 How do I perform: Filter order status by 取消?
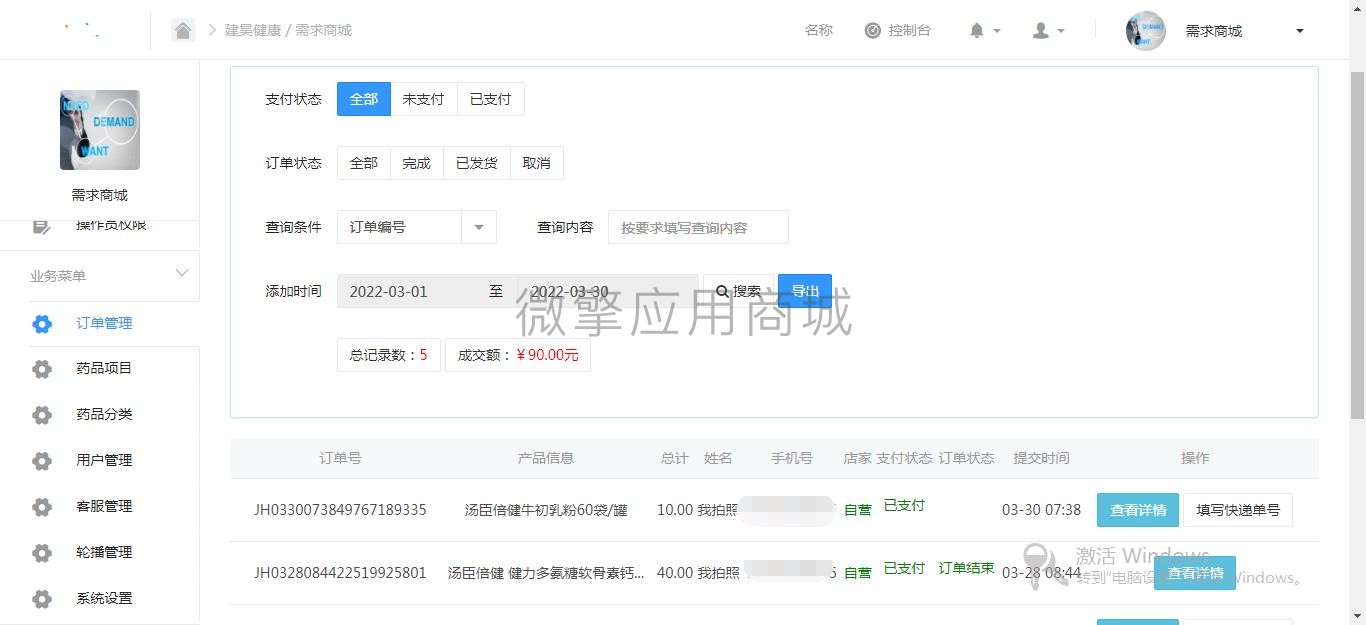tap(536, 163)
